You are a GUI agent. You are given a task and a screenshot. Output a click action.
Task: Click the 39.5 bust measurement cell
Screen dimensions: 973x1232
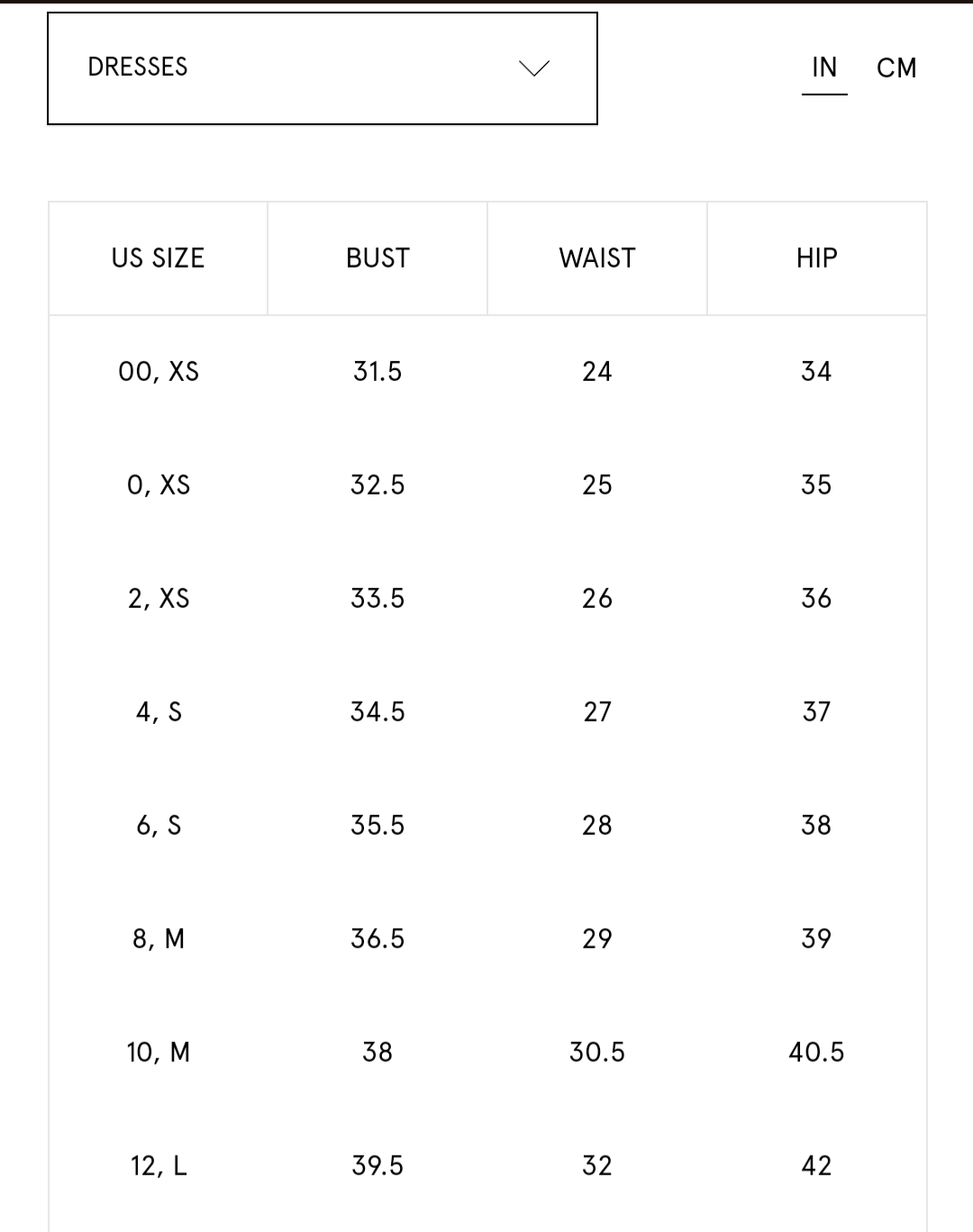coord(377,1166)
